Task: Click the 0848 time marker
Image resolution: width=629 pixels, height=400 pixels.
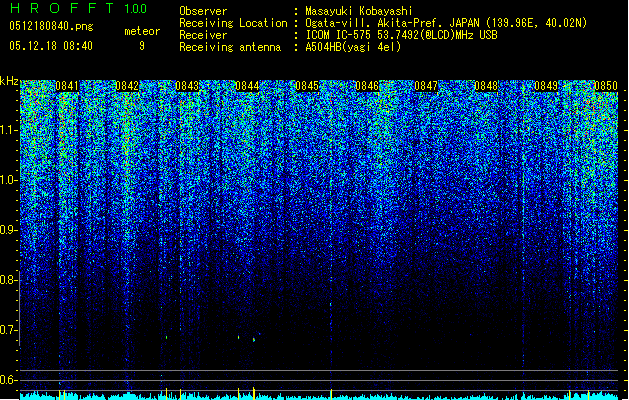Action: [486, 86]
